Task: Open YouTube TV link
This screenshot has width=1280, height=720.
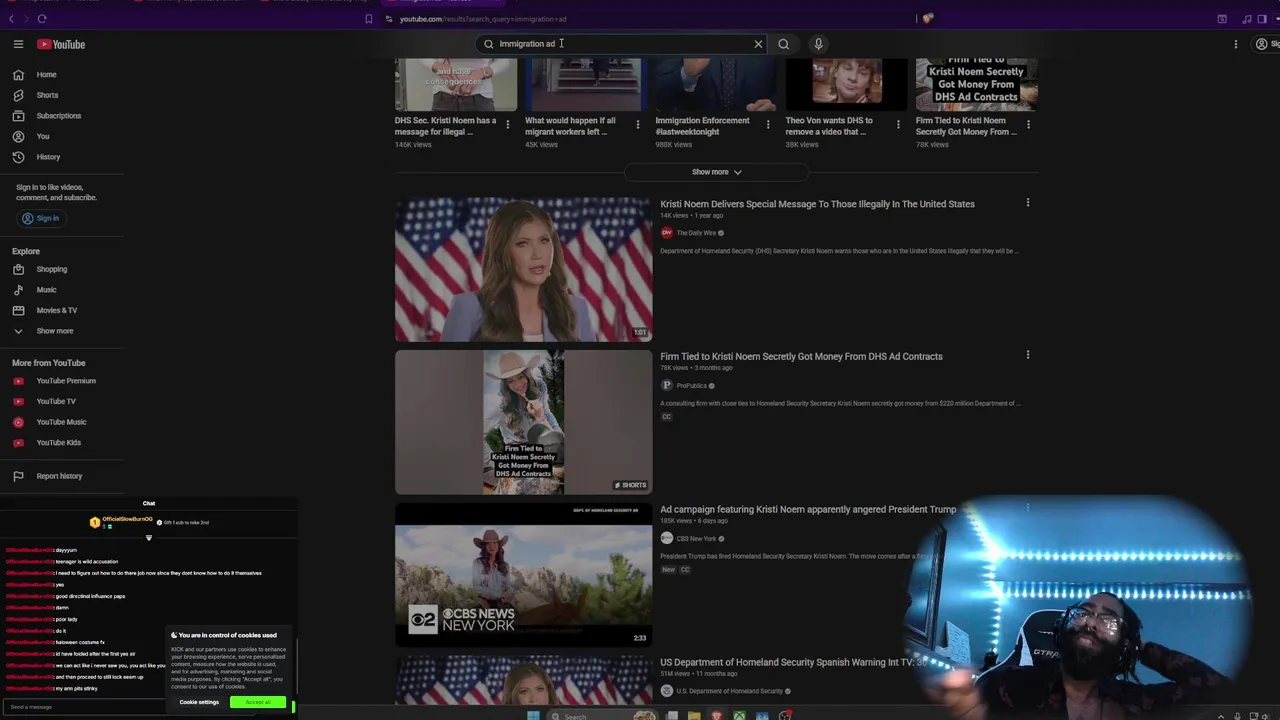Action: (x=56, y=401)
